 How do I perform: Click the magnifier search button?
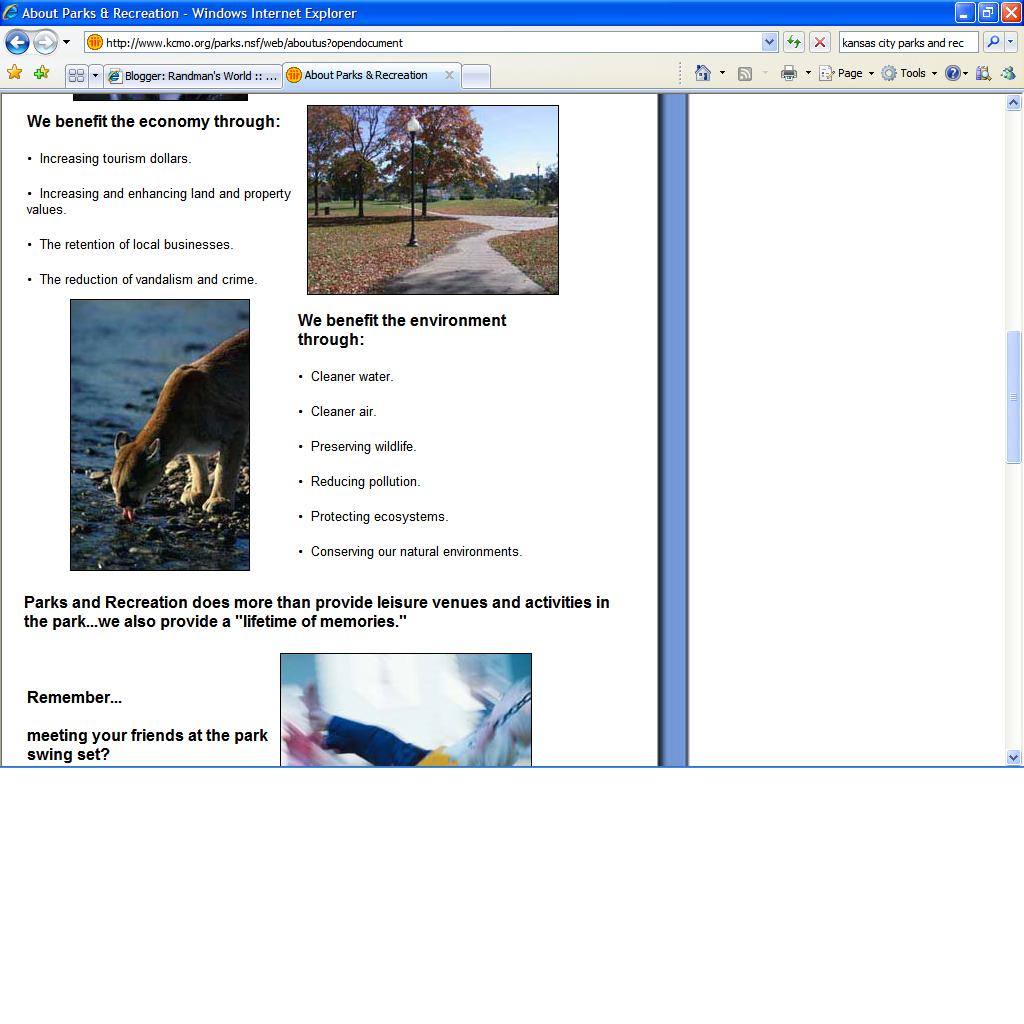993,42
